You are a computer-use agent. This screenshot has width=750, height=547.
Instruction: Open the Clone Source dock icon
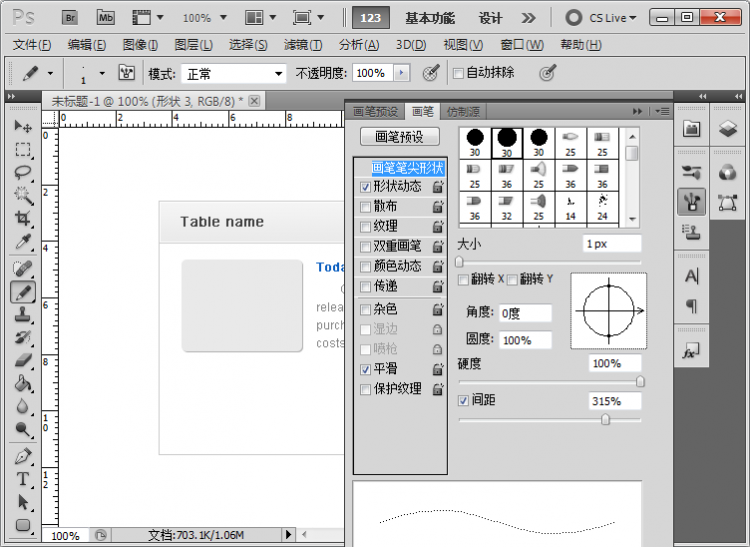692,232
